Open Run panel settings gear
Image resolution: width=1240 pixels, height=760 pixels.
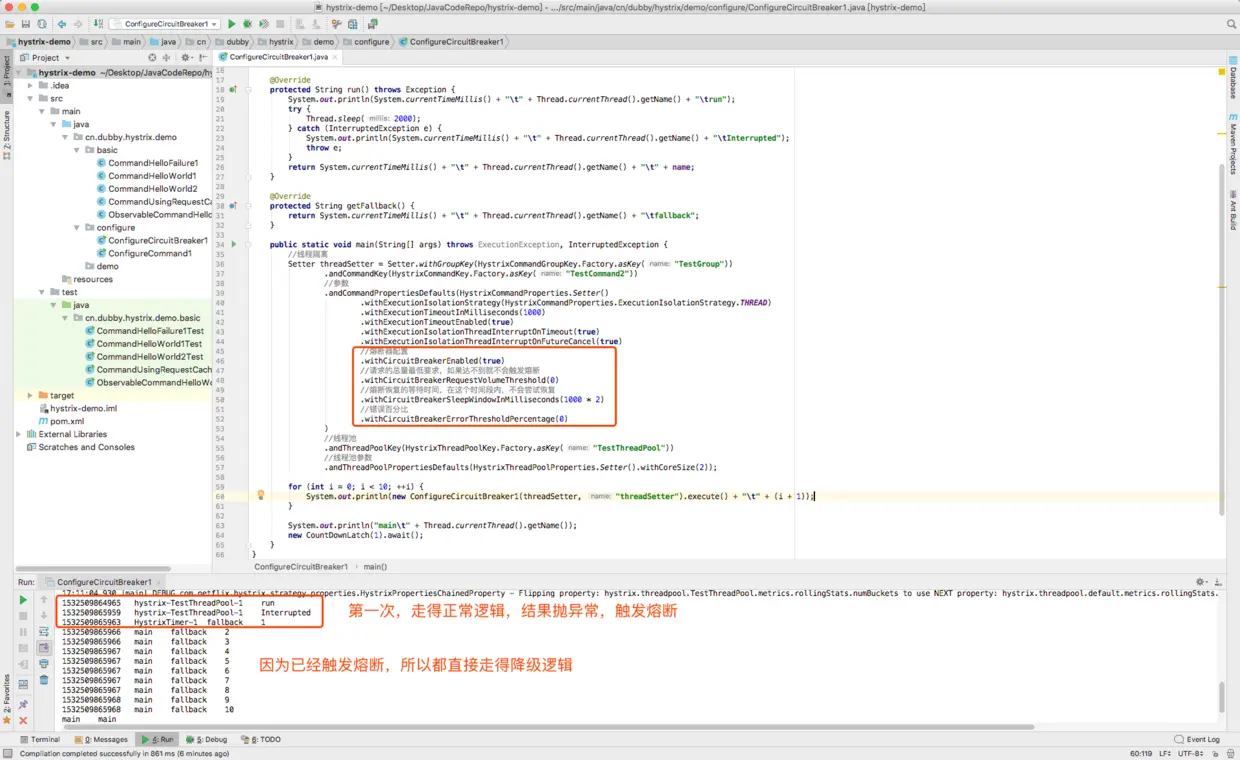pyautogui.click(x=1201, y=581)
